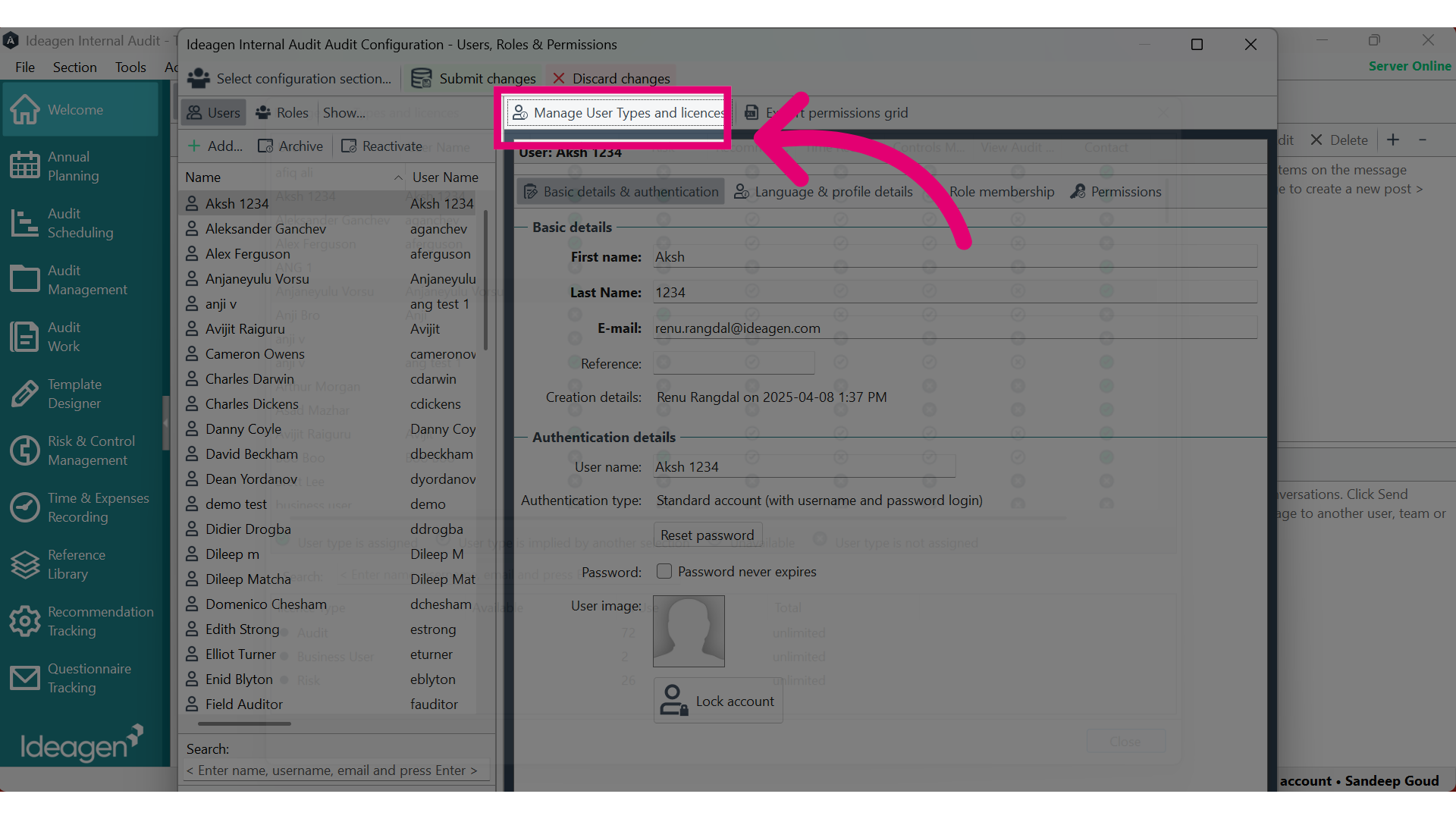
Task: Click horizontal scrollbar under user list
Action: 244,724
